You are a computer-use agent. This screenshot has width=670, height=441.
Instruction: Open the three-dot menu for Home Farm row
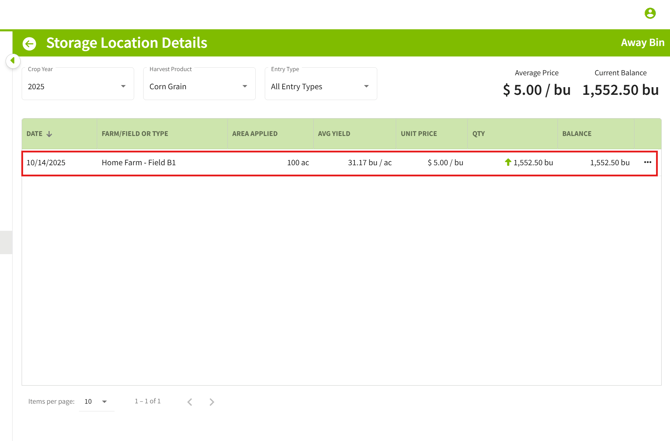[x=647, y=162]
